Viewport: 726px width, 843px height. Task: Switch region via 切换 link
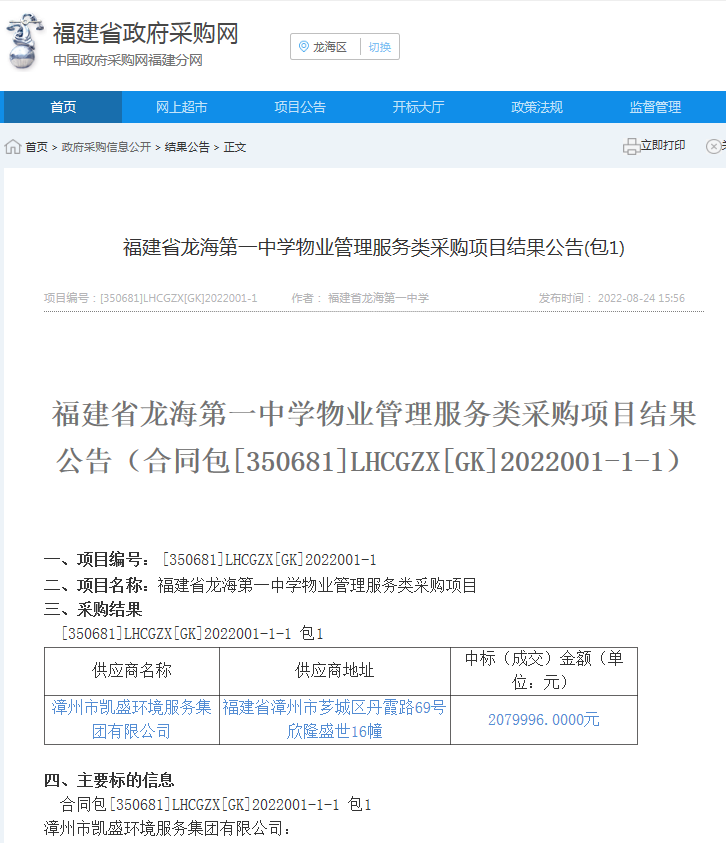pyautogui.click(x=380, y=47)
